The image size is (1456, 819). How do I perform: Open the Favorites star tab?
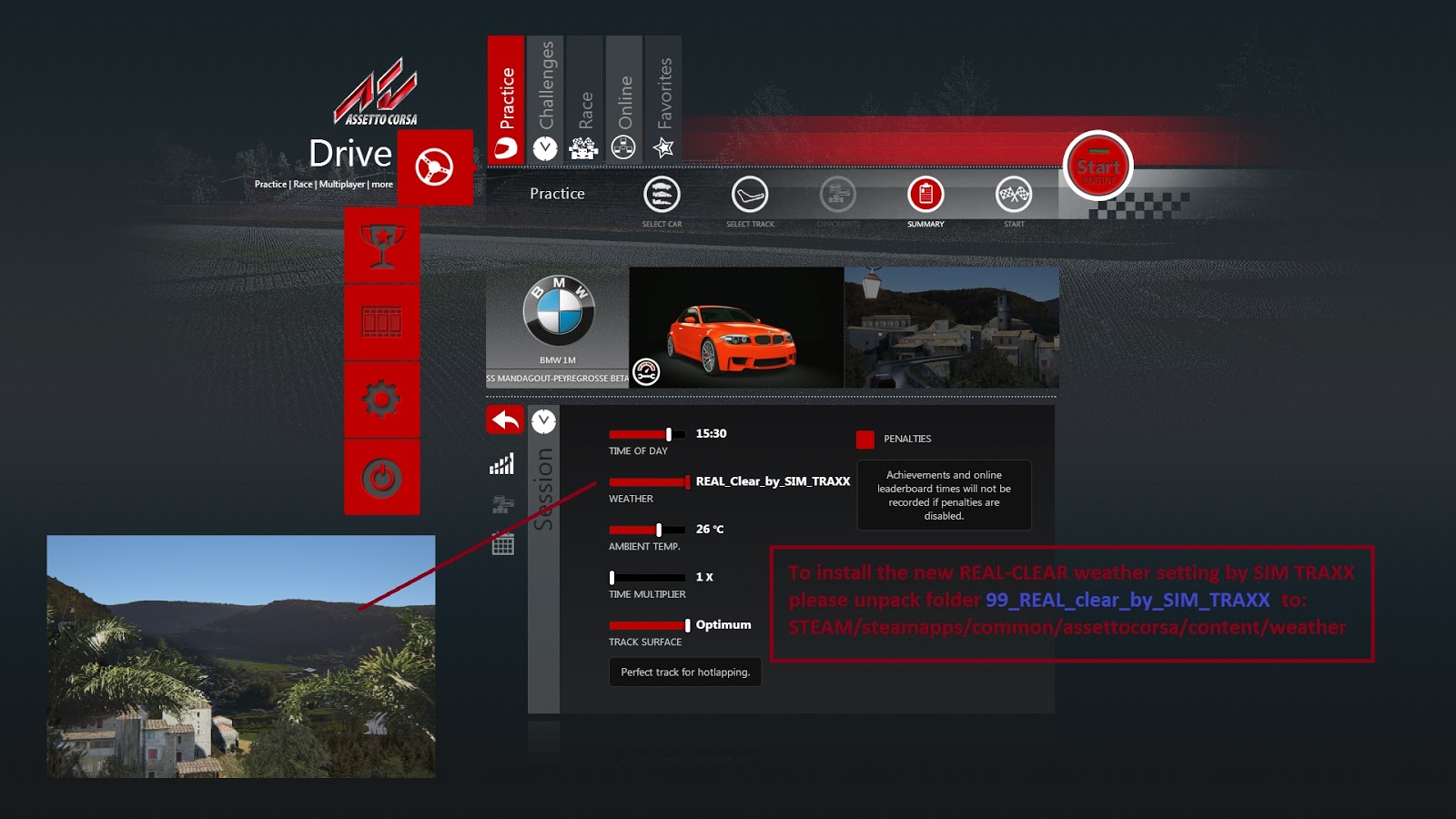tap(663, 100)
